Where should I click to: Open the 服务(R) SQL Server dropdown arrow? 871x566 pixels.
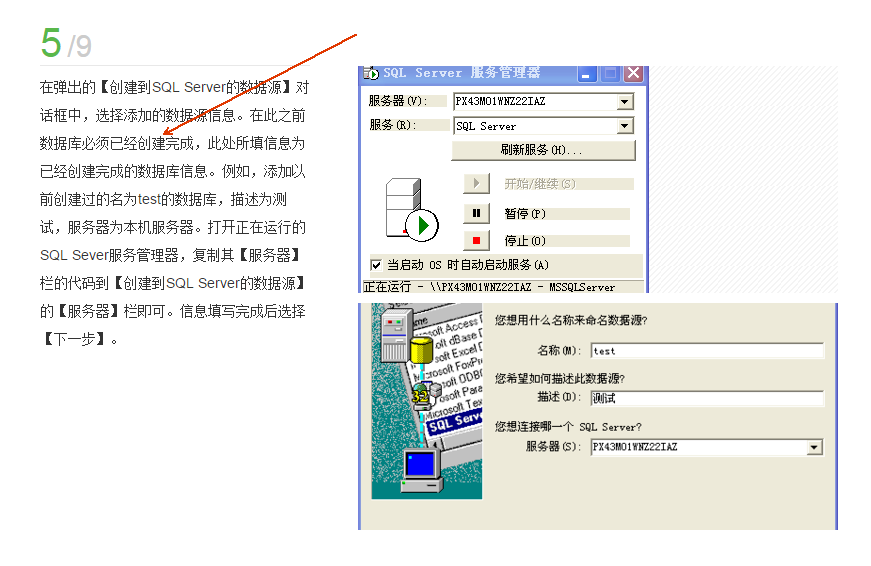tap(625, 126)
